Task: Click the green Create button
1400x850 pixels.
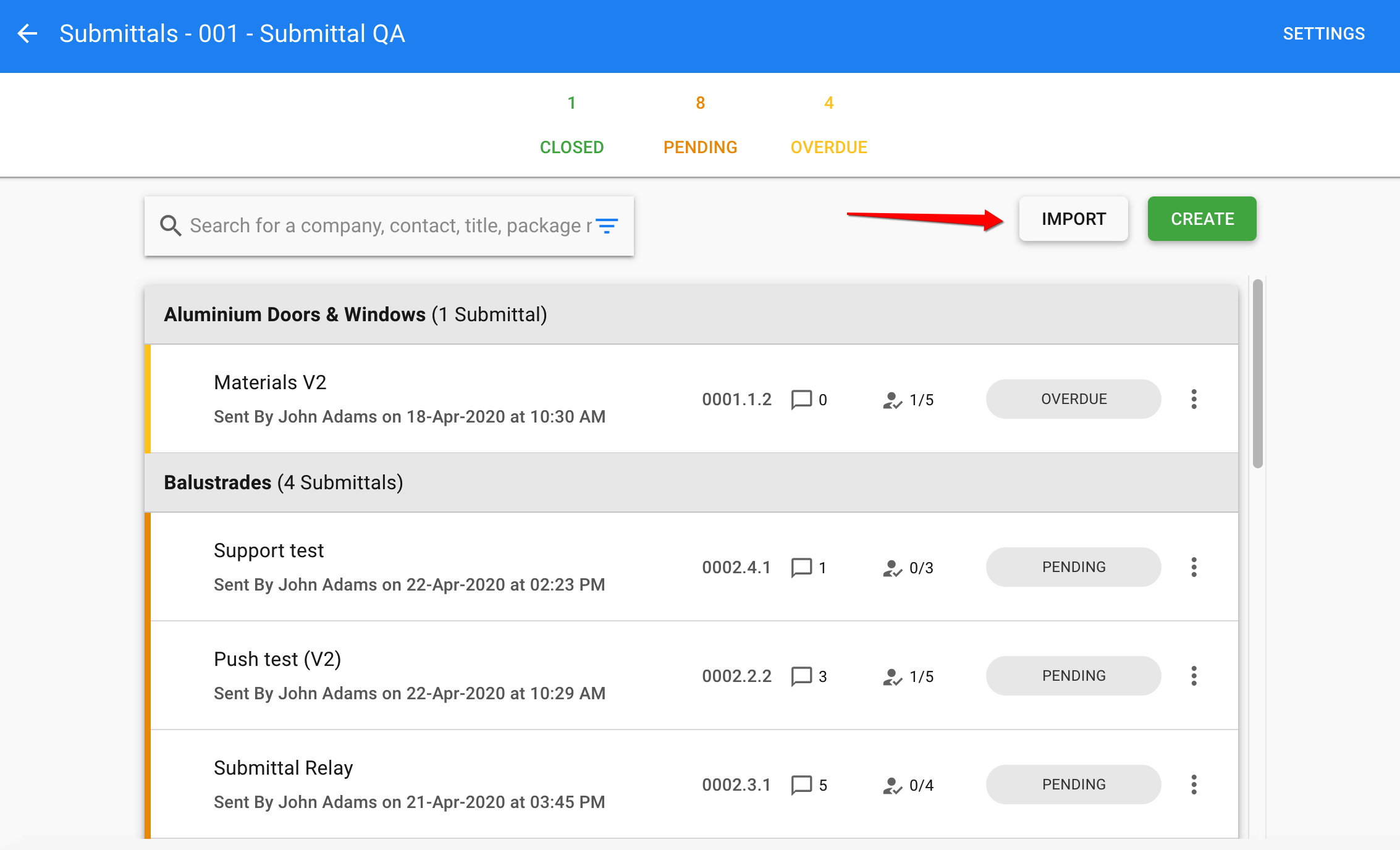Action: 1202,219
